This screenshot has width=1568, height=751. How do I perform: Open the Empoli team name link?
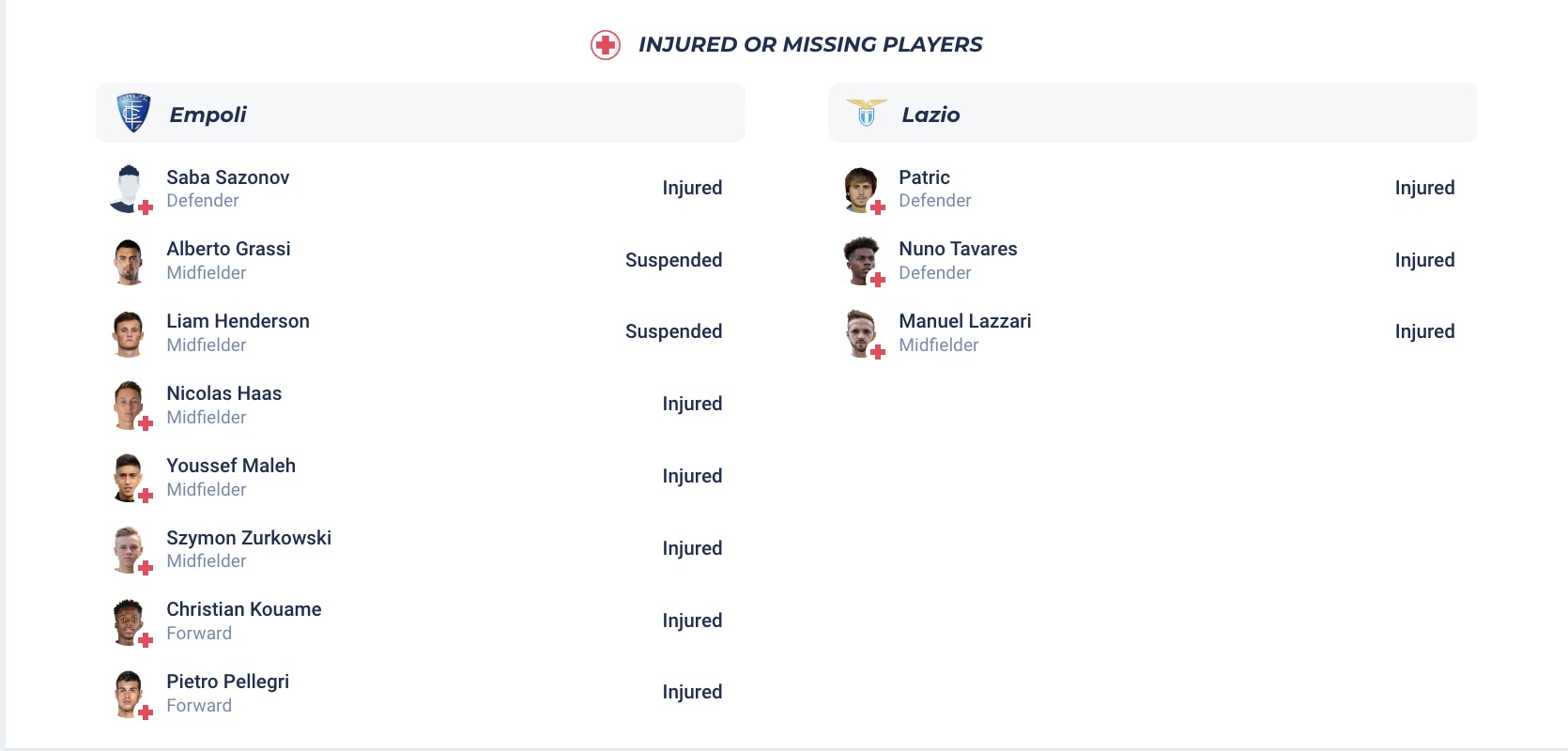coord(208,115)
